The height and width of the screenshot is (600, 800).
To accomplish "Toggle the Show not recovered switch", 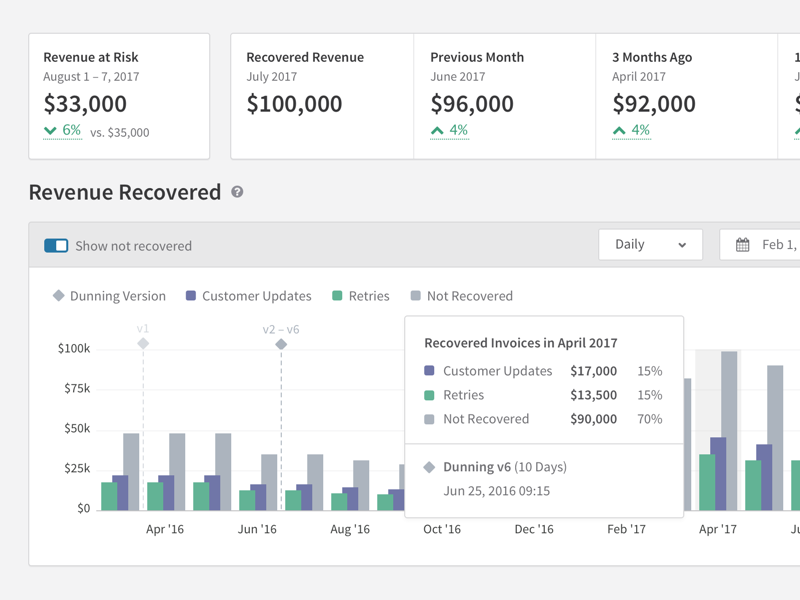I will click(x=56, y=246).
